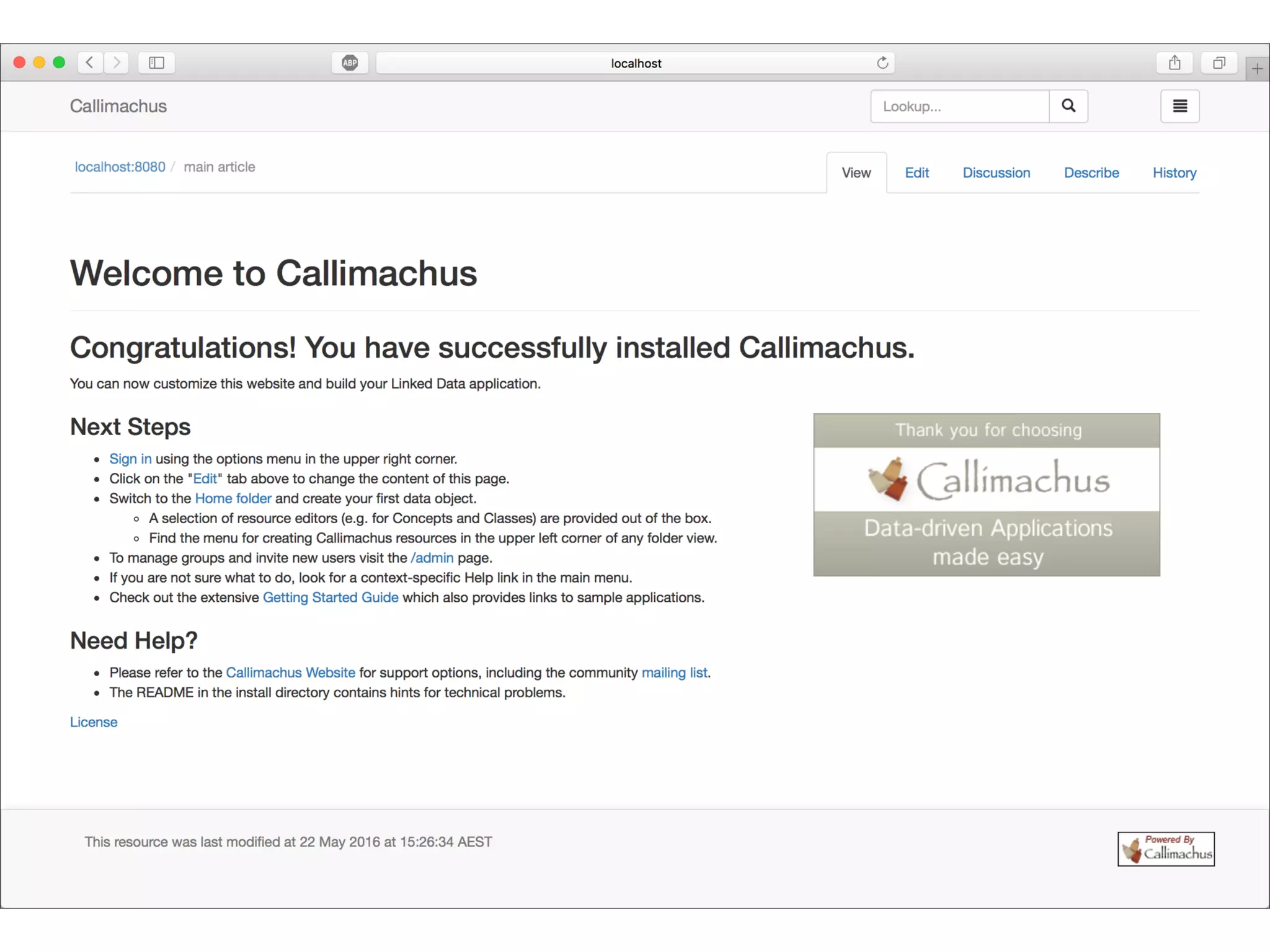The image size is (1270, 952).
Task: Click the search magnifier button
Action: point(1068,106)
